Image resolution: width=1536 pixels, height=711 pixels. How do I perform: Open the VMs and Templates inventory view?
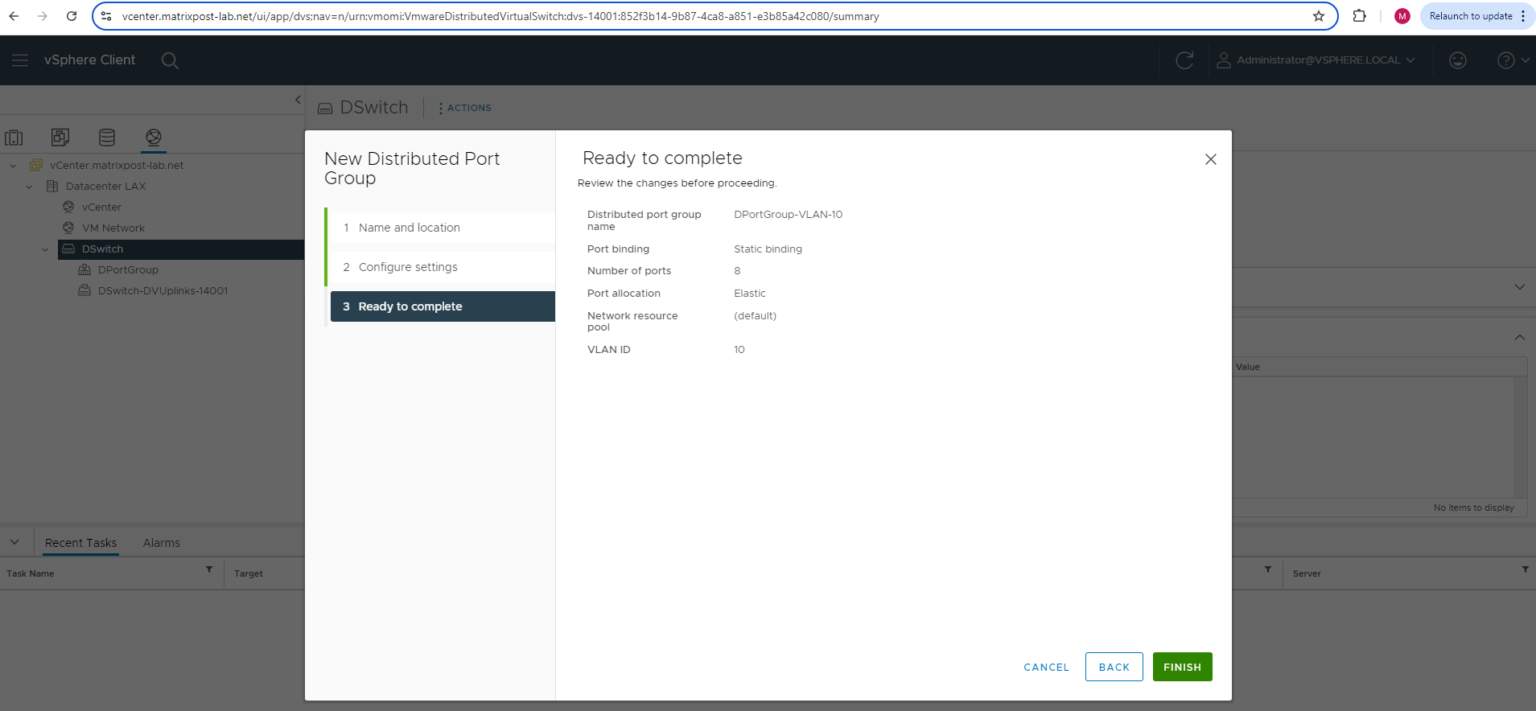tap(60, 137)
